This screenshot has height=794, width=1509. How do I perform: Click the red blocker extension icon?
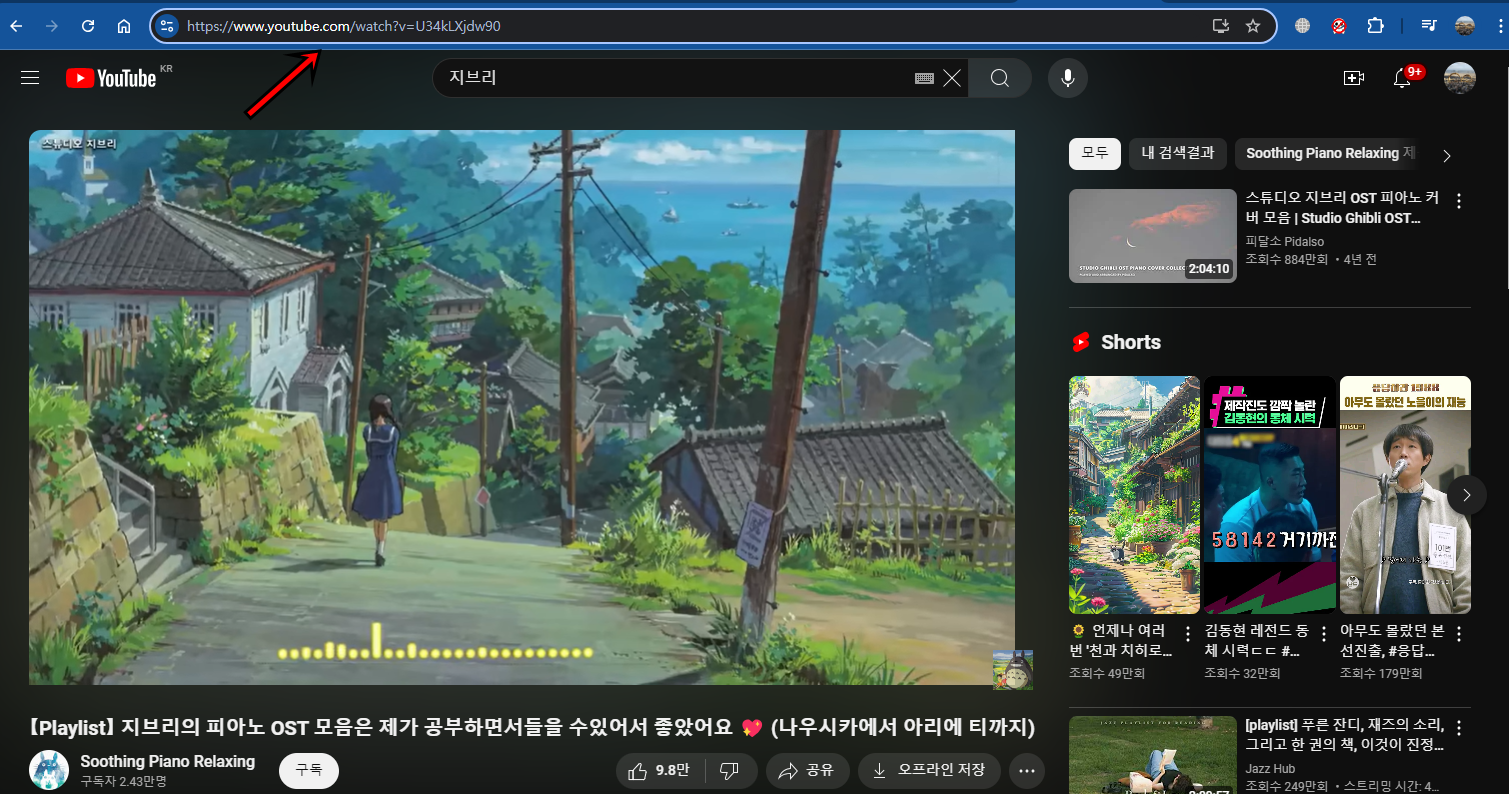(1339, 26)
